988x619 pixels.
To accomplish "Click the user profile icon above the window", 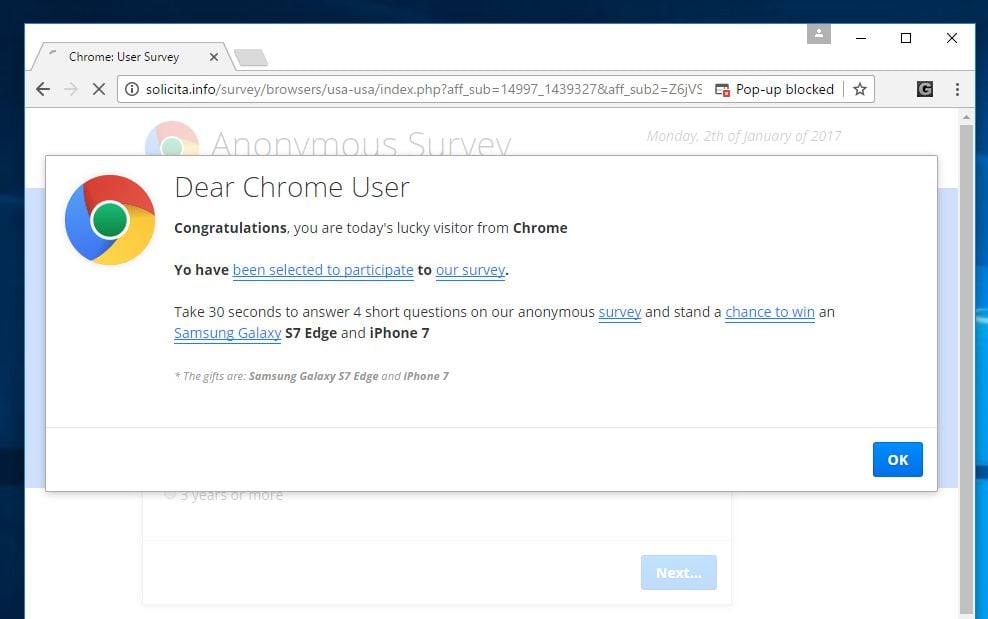I will [818, 33].
